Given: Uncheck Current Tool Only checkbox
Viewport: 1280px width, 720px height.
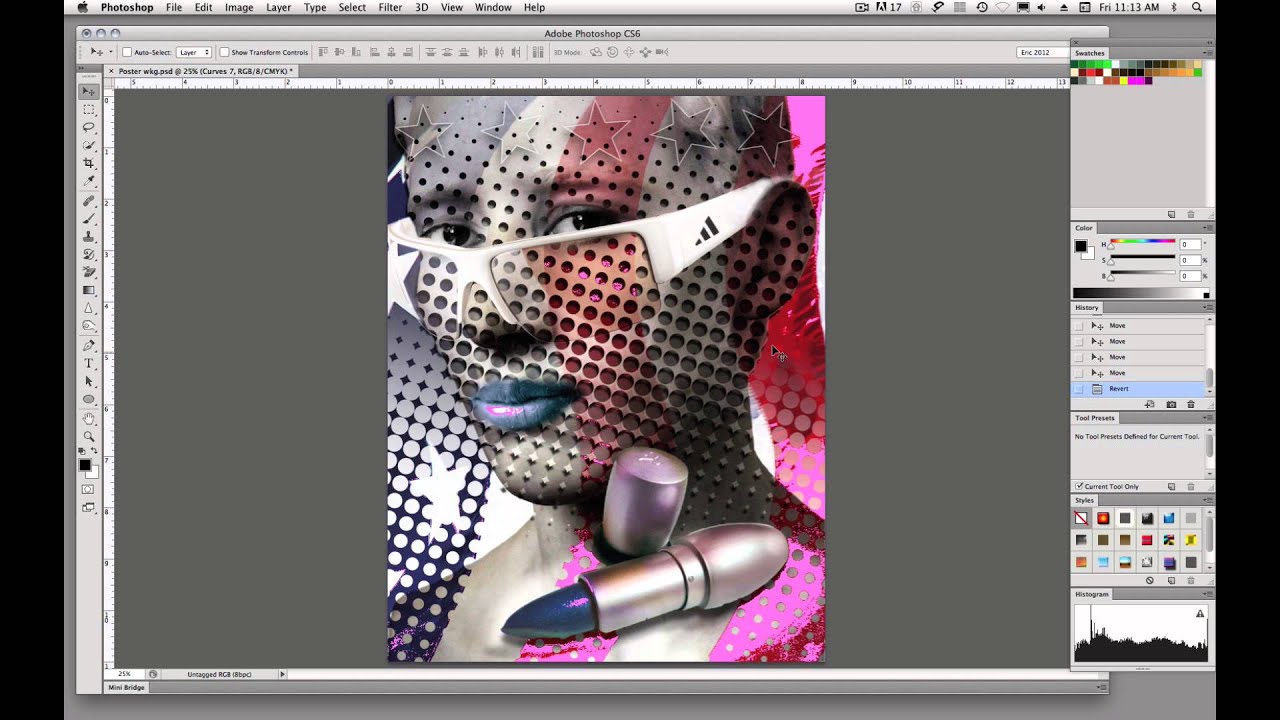Looking at the screenshot, I should (1079, 487).
